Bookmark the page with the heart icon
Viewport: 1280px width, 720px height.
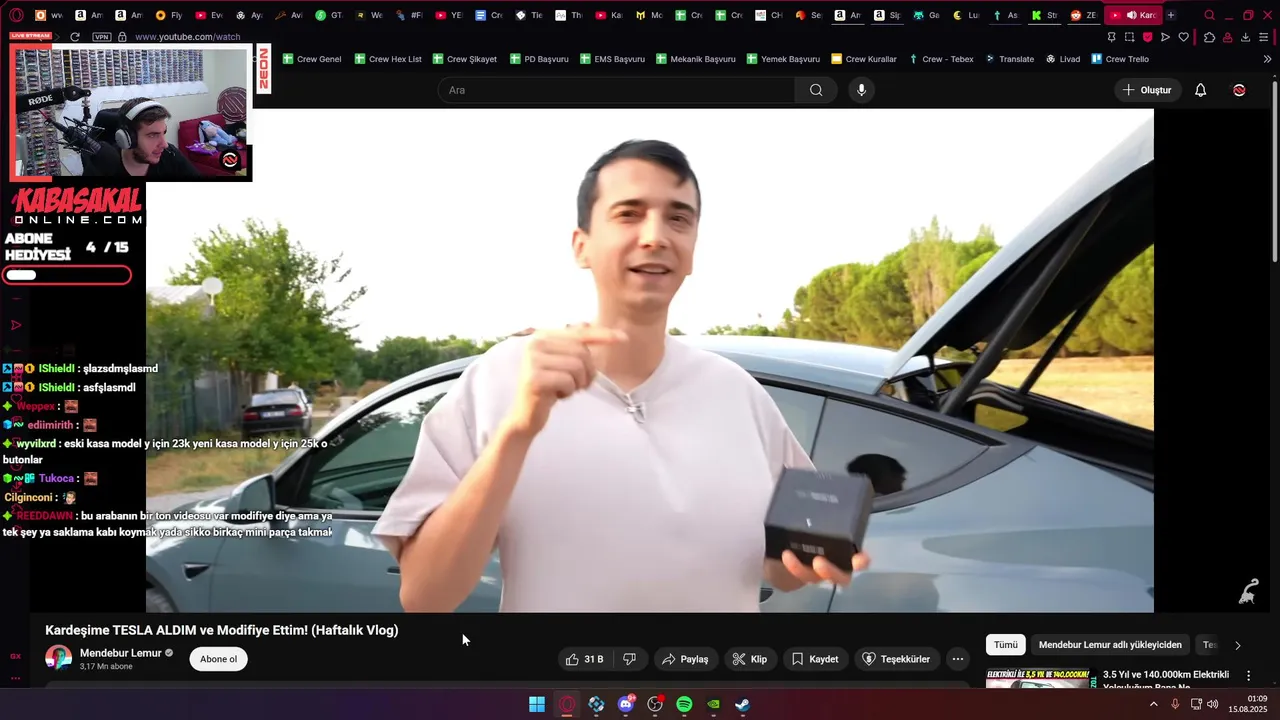point(1184,37)
